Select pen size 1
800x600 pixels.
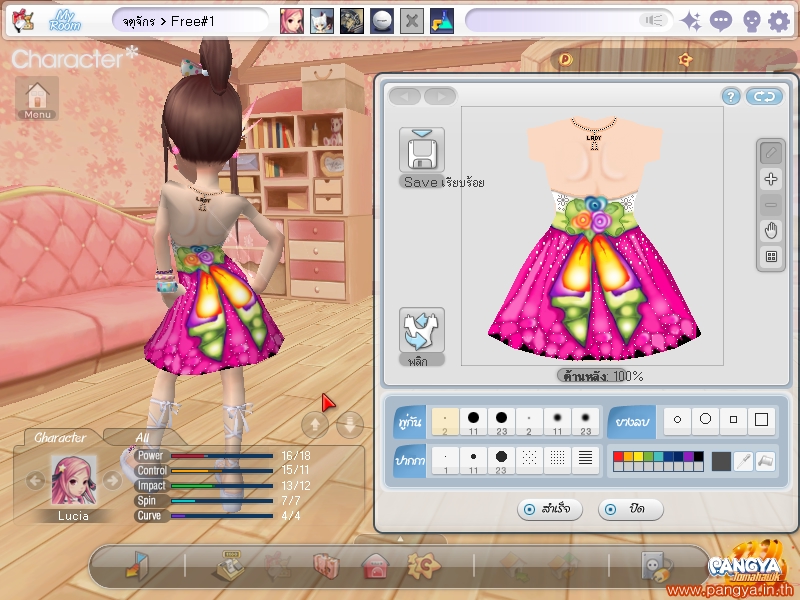(445, 461)
